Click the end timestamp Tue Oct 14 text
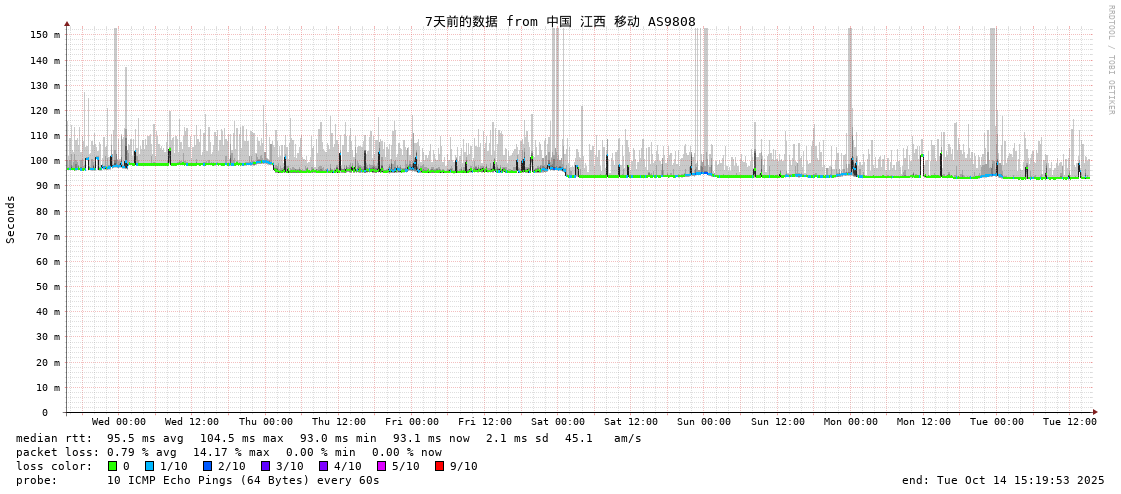The height and width of the screenshot is (494, 1121). (1003, 480)
